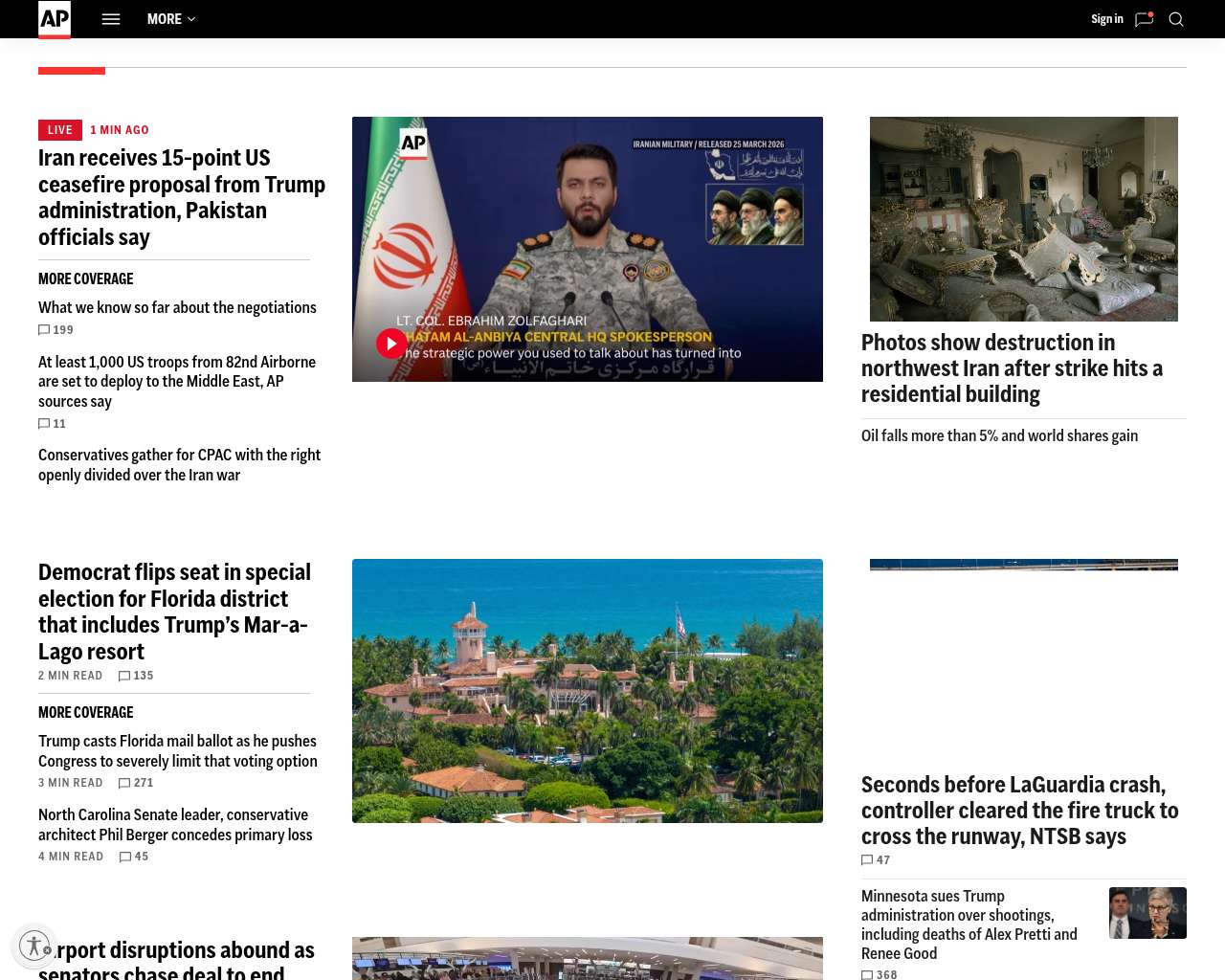Read Phil Berger concedes primary loss story
1225x980 pixels.
[175, 825]
